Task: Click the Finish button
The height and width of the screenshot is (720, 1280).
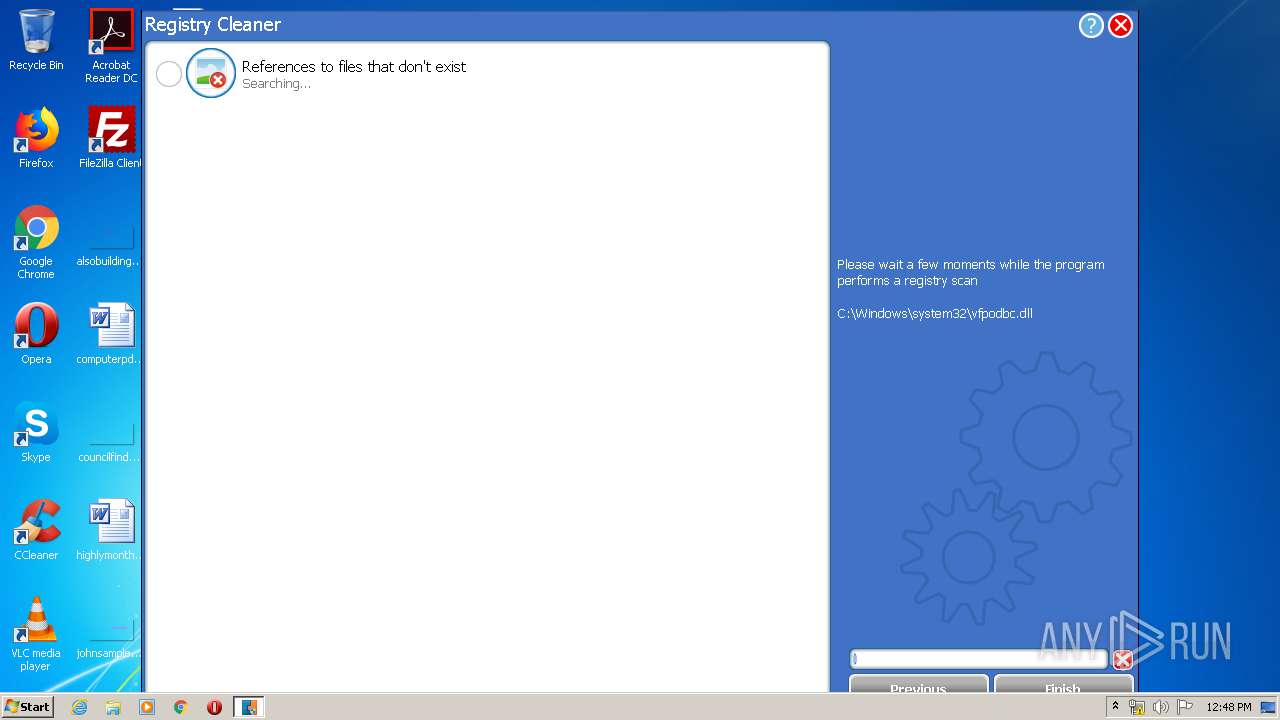Action: (x=1063, y=686)
